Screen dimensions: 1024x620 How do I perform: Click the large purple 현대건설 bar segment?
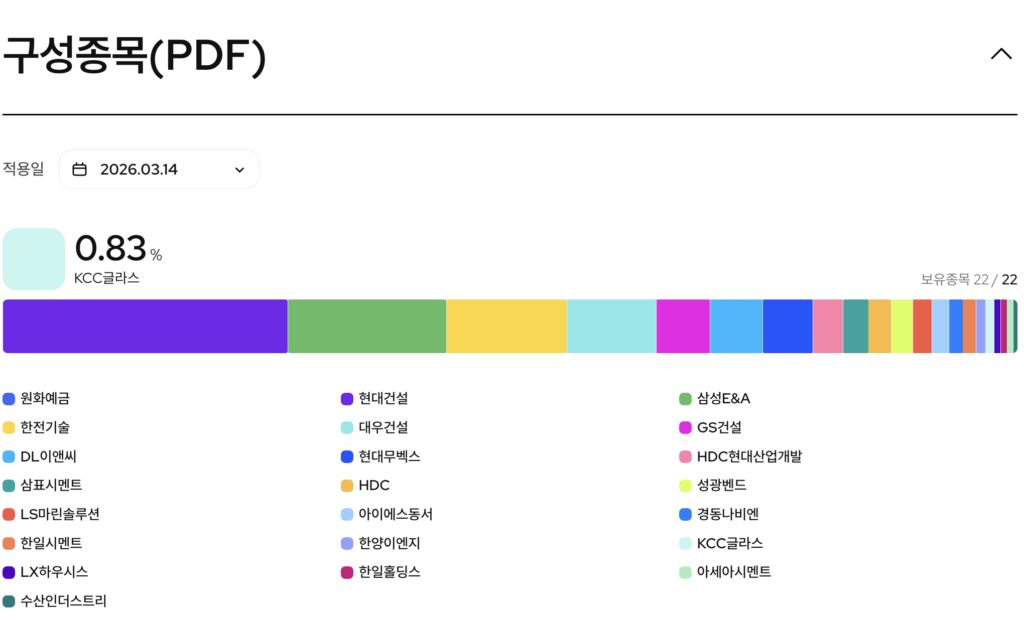pyautogui.click(x=145, y=326)
